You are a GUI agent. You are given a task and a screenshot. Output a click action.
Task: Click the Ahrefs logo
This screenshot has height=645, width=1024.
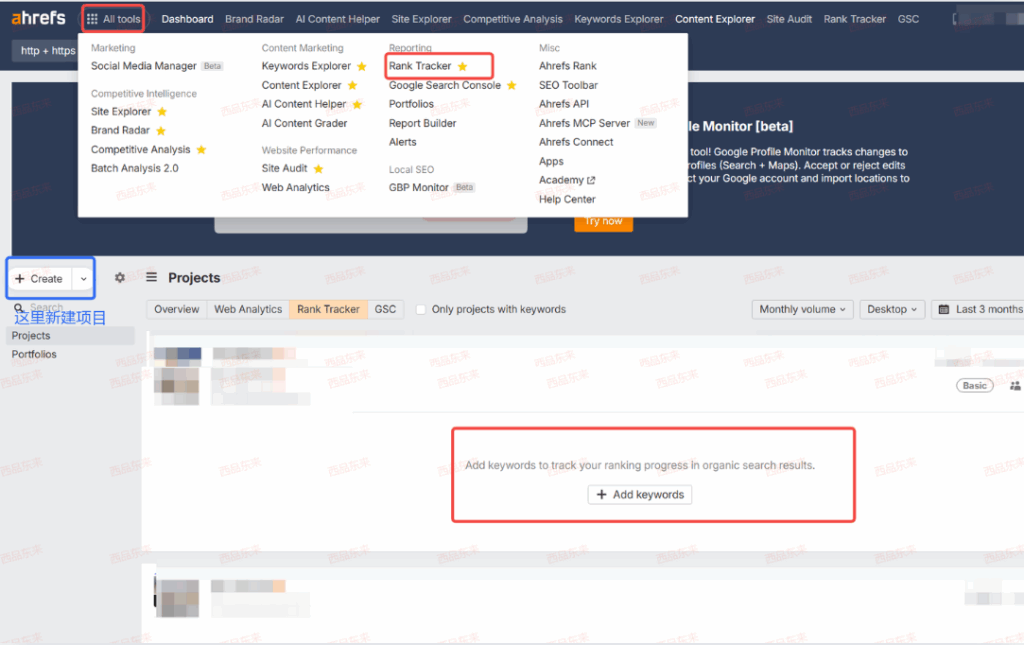[40, 19]
